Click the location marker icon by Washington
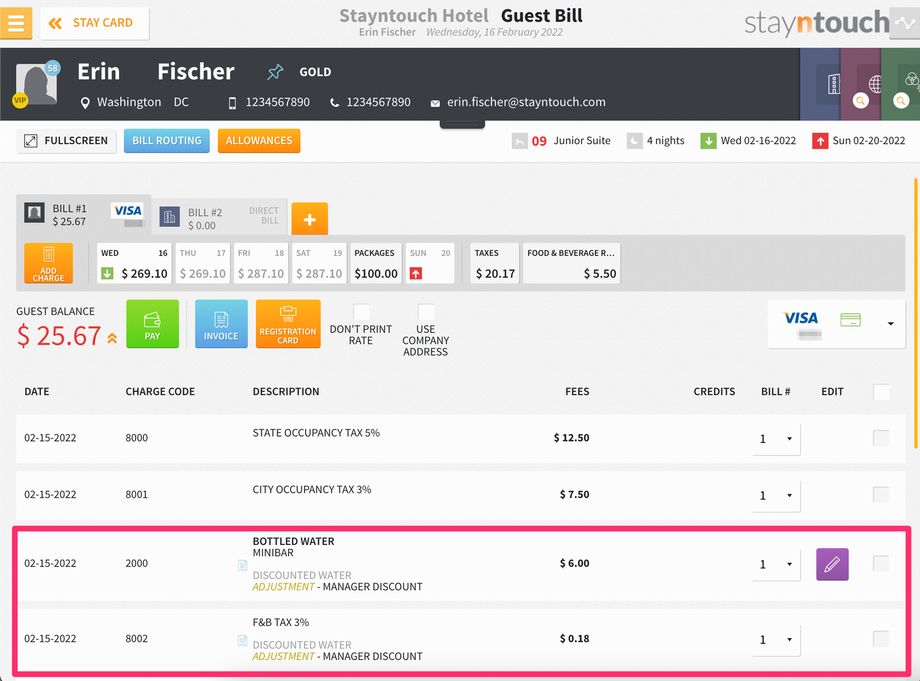This screenshot has width=920, height=681. click(85, 103)
